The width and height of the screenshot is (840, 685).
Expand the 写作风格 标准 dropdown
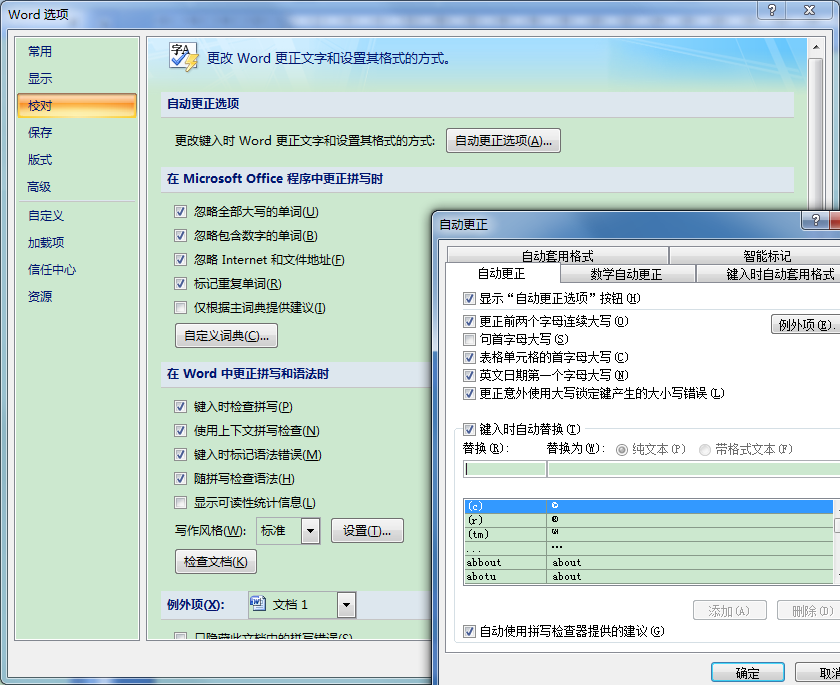[x=310, y=531]
